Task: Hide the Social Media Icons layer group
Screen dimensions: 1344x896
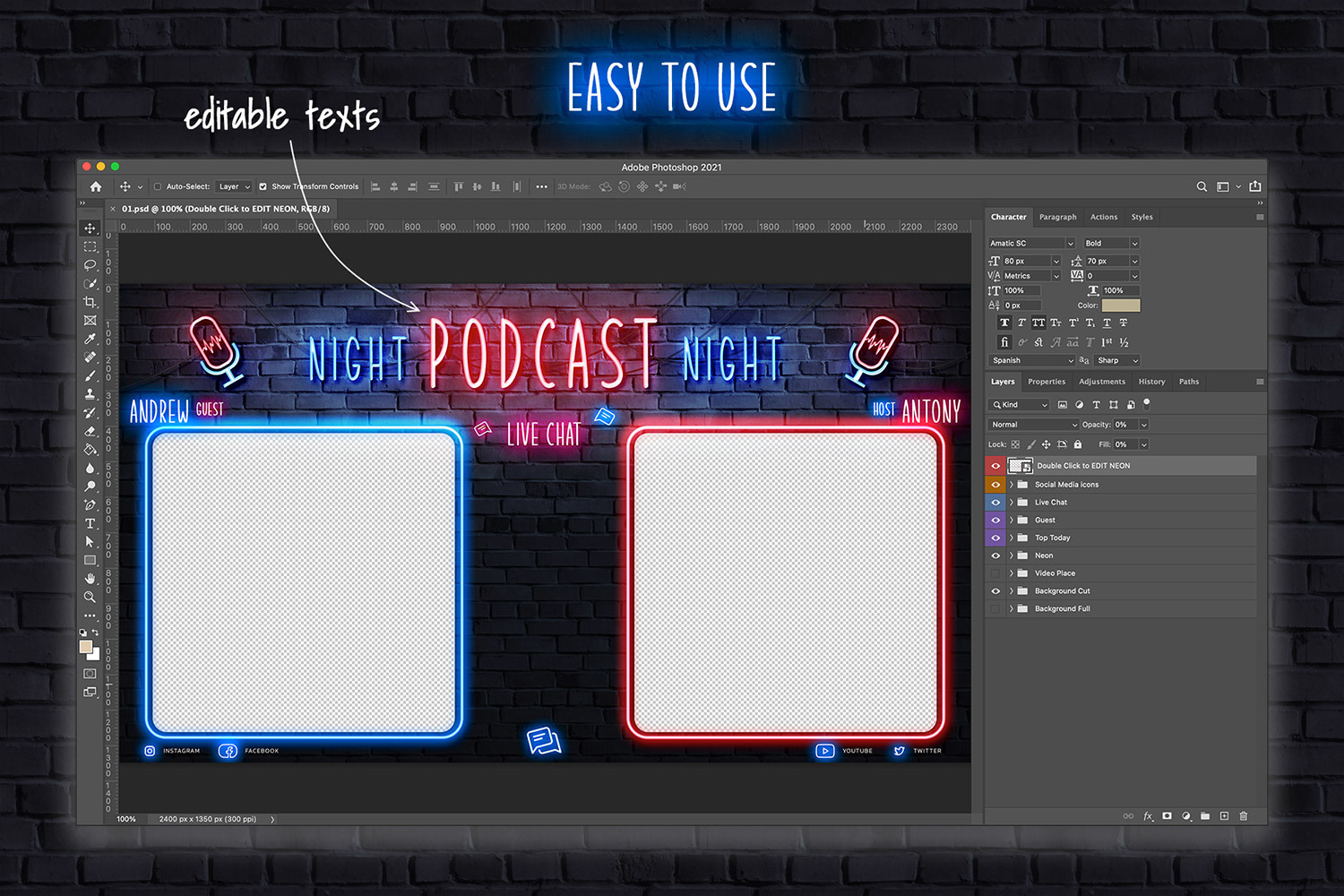Action: pyautogui.click(x=995, y=484)
